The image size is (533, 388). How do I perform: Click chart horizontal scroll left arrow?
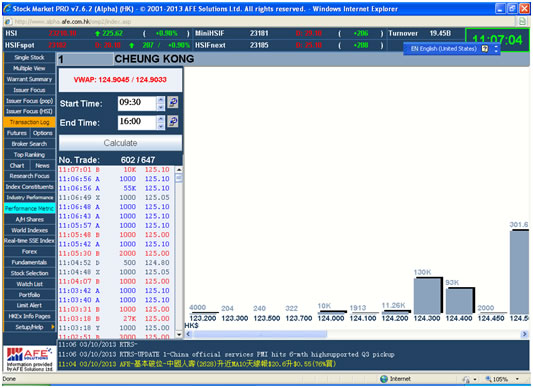[188, 334]
